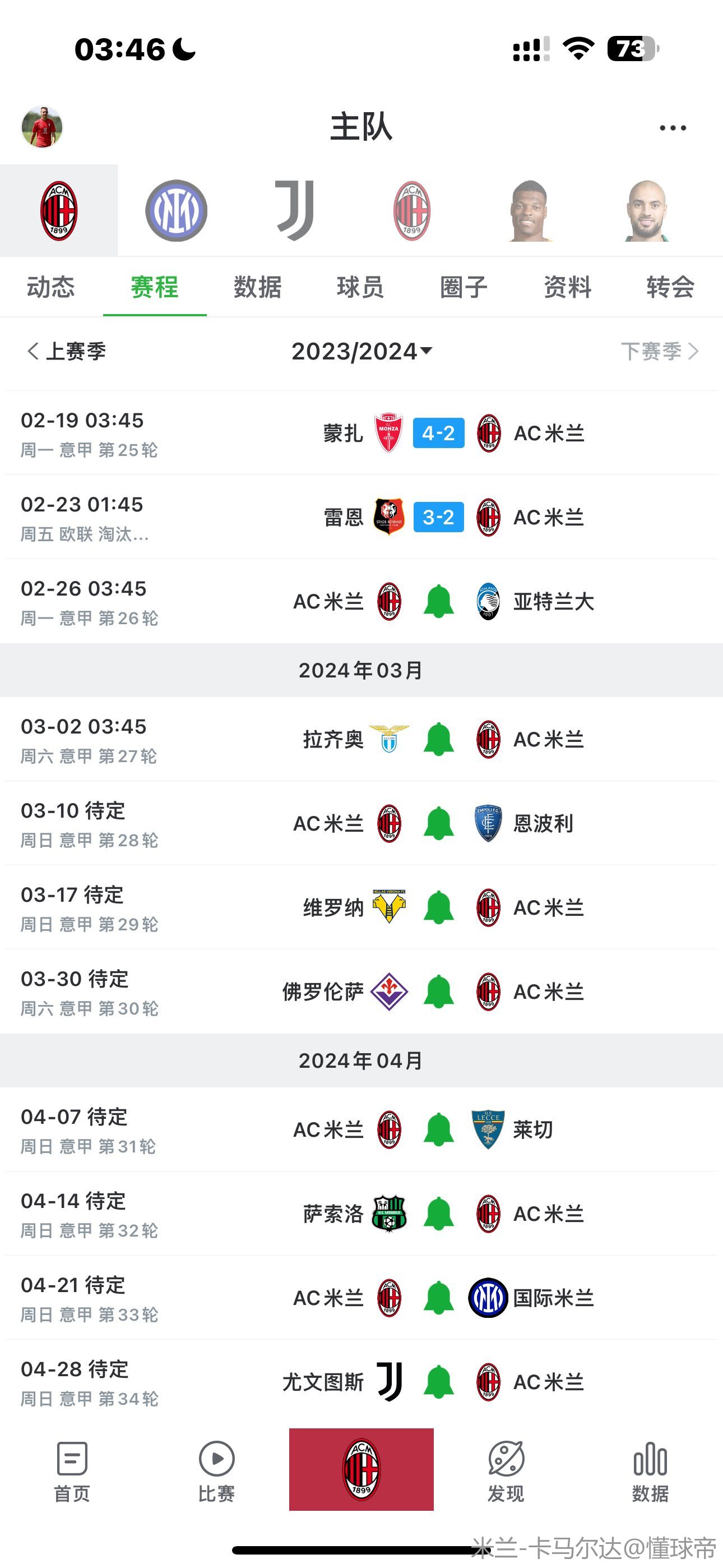Open the 蒙扎 4-2 score result
Screen dimensions: 723x1568
pyautogui.click(x=438, y=433)
